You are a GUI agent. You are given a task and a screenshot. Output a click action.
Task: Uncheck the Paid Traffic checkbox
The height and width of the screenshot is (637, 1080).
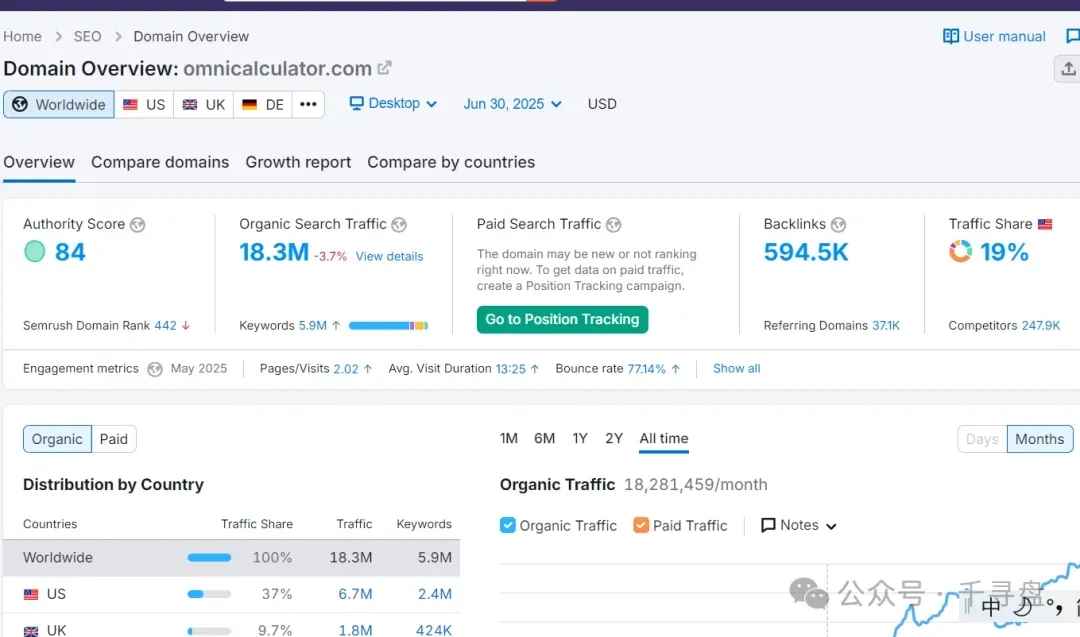tap(641, 525)
